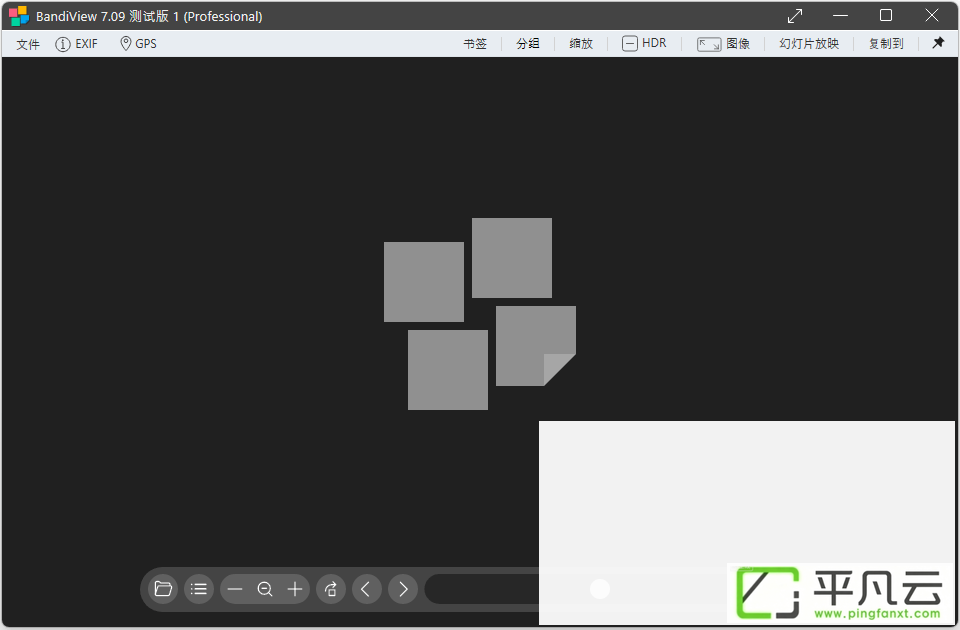The image size is (960, 630).
Task: Show EXIF information
Action: coord(77,44)
